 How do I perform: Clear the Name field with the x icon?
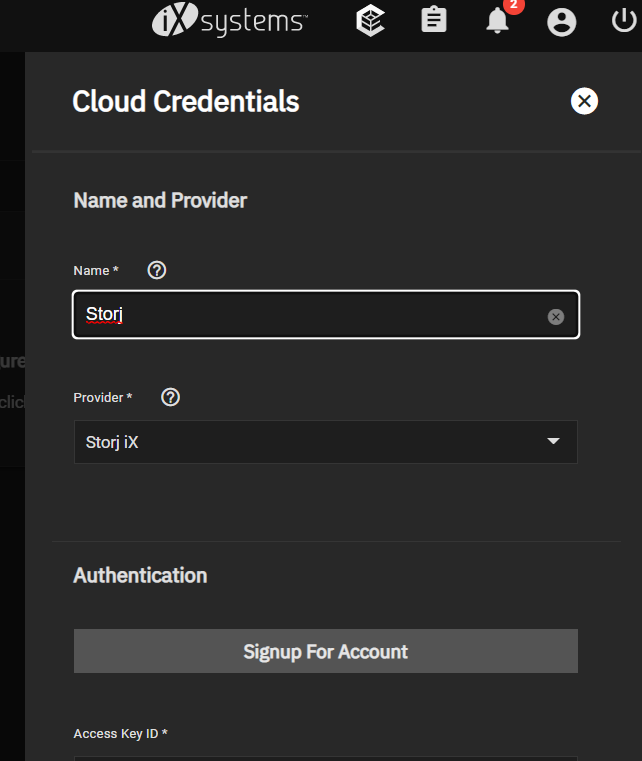[x=556, y=316]
